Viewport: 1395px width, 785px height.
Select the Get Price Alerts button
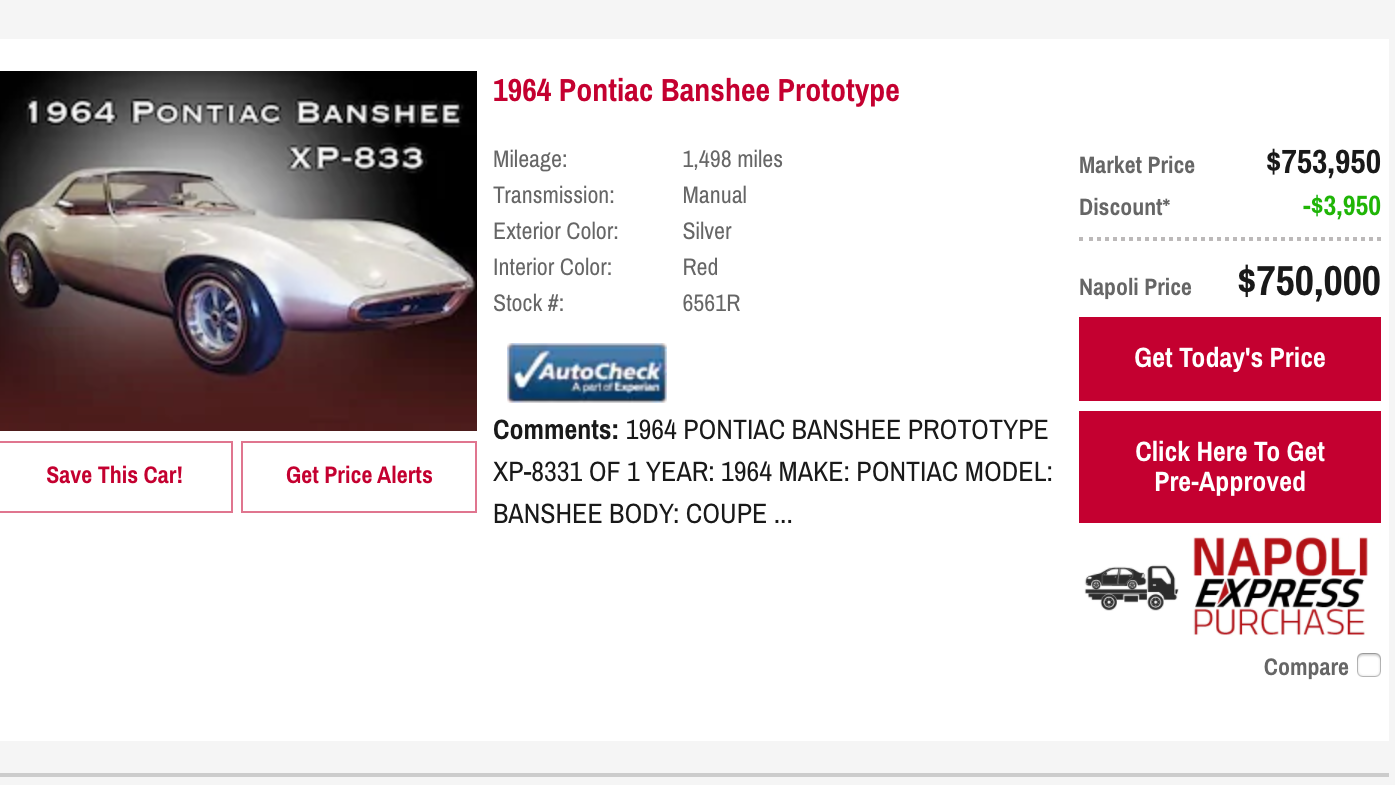pyautogui.click(x=359, y=476)
